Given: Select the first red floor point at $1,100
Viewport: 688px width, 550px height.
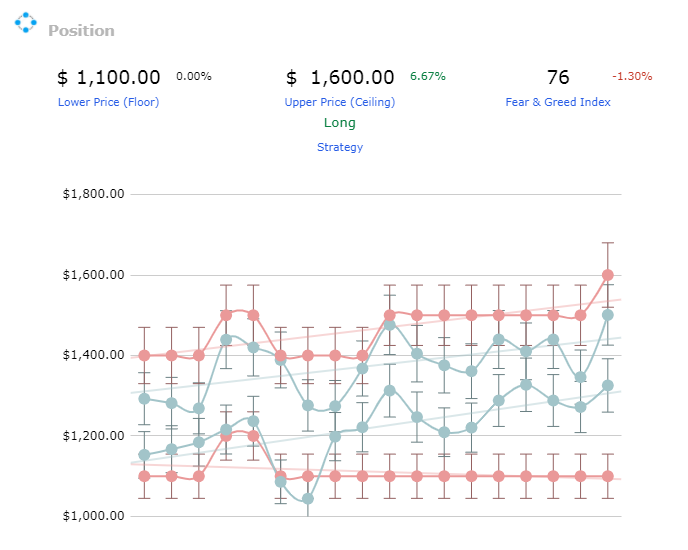Looking at the screenshot, I should pos(144,476).
